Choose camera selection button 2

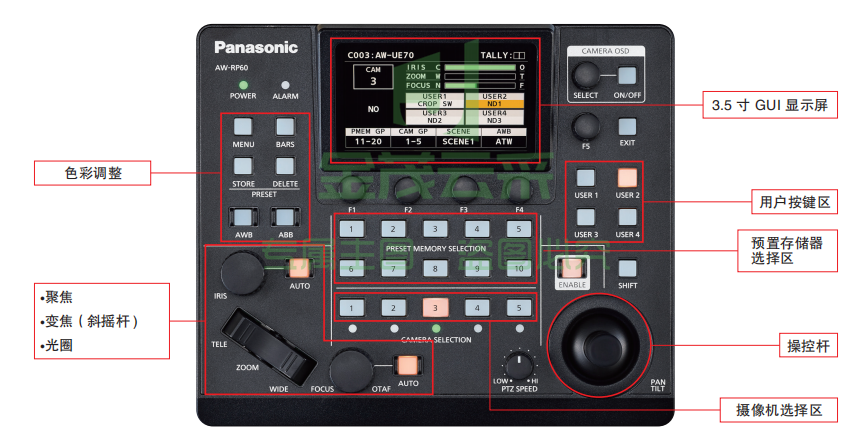tap(393, 308)
